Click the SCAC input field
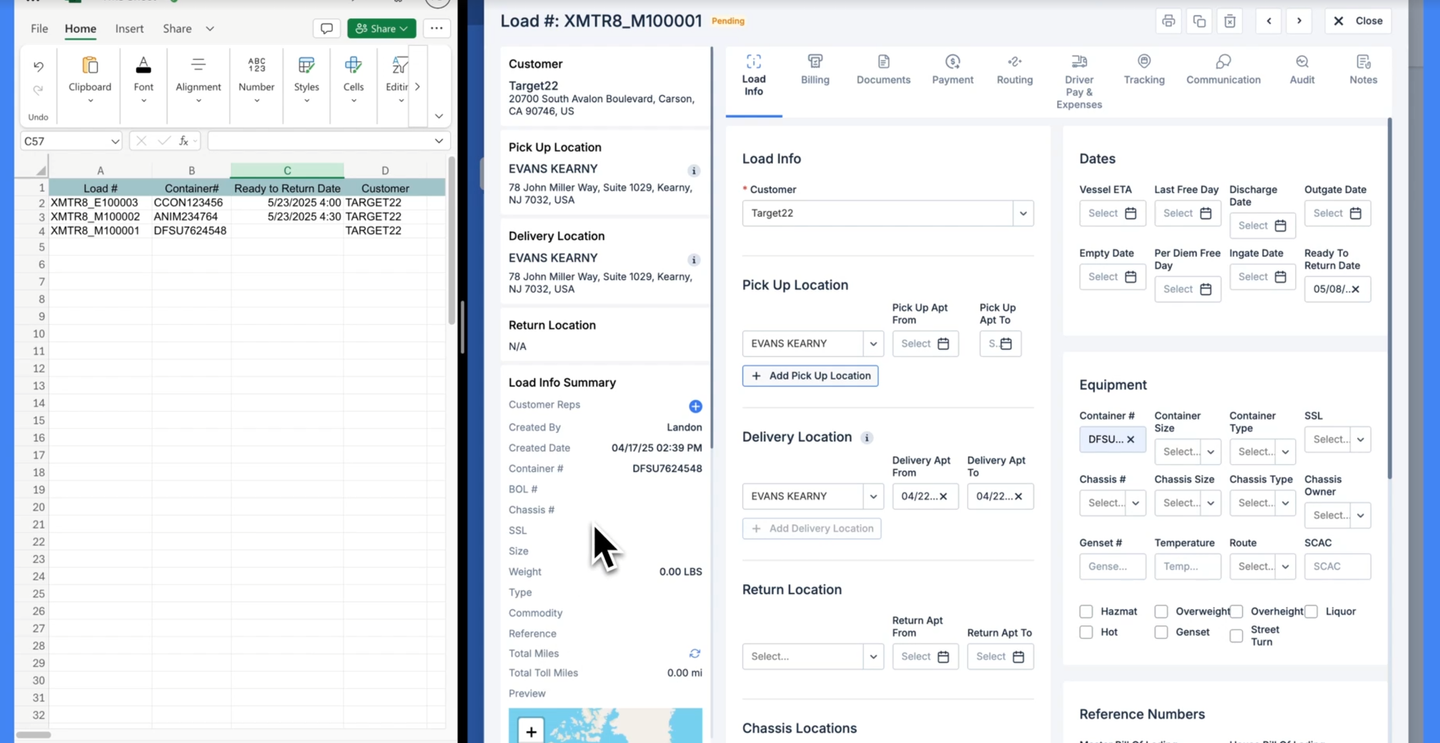 [x=1338, y=566]
